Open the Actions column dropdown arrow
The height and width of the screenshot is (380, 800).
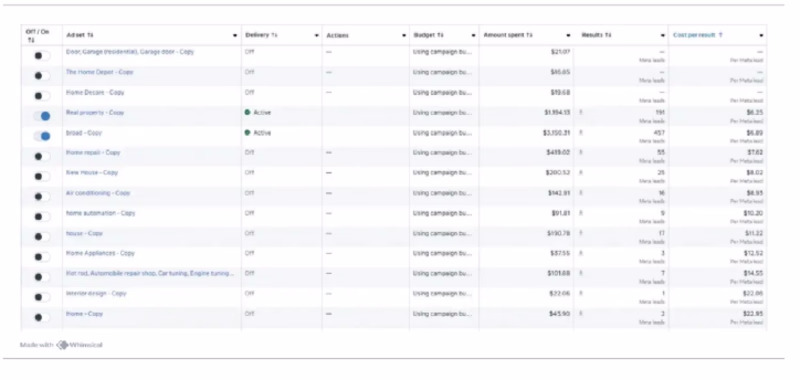[404, 36]
